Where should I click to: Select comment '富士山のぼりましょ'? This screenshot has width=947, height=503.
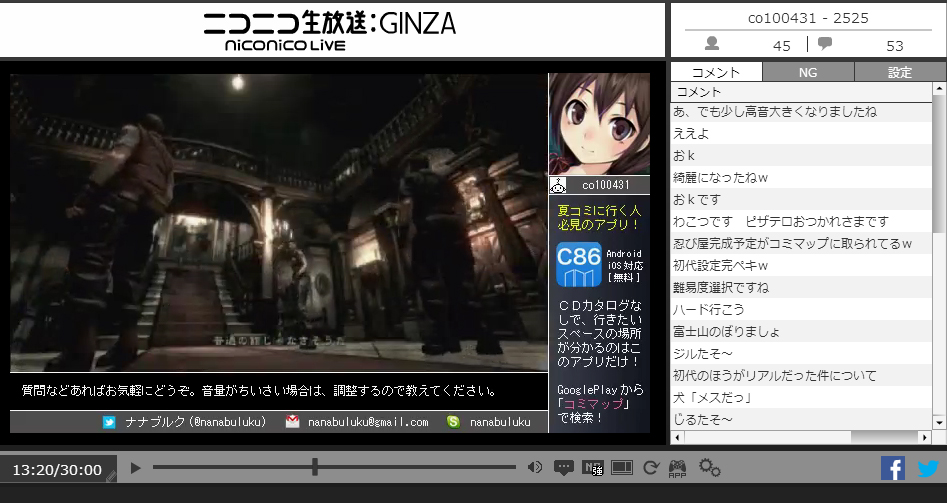[801, 332]
